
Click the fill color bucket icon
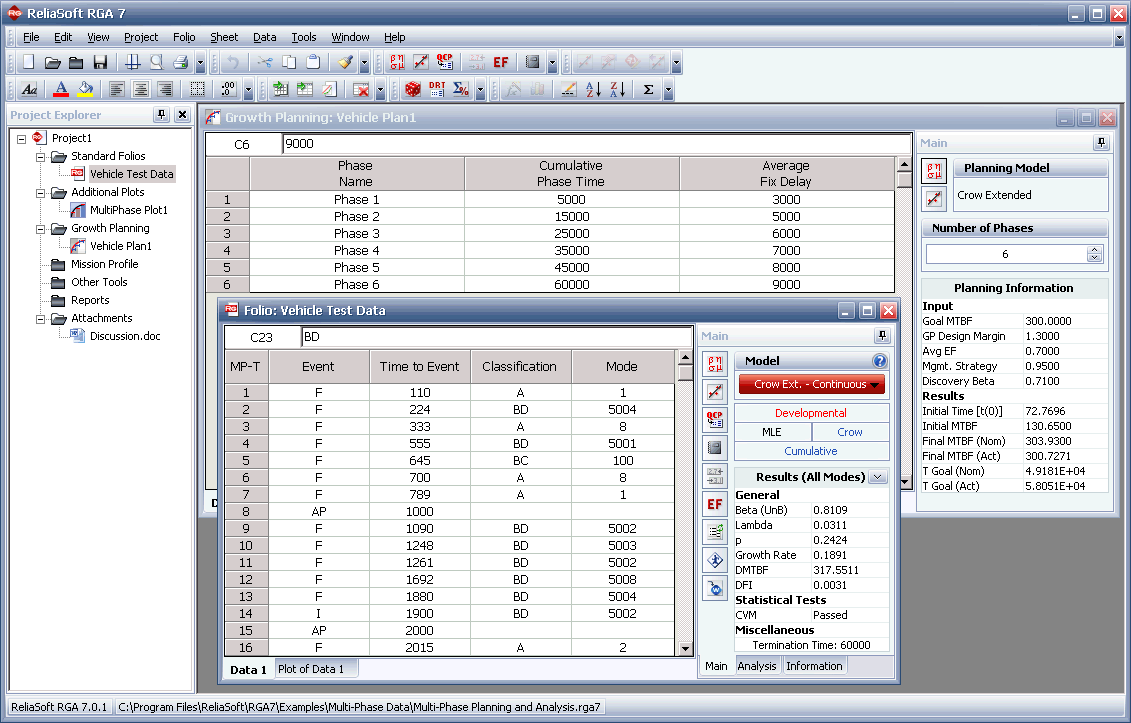pos(85,89)
